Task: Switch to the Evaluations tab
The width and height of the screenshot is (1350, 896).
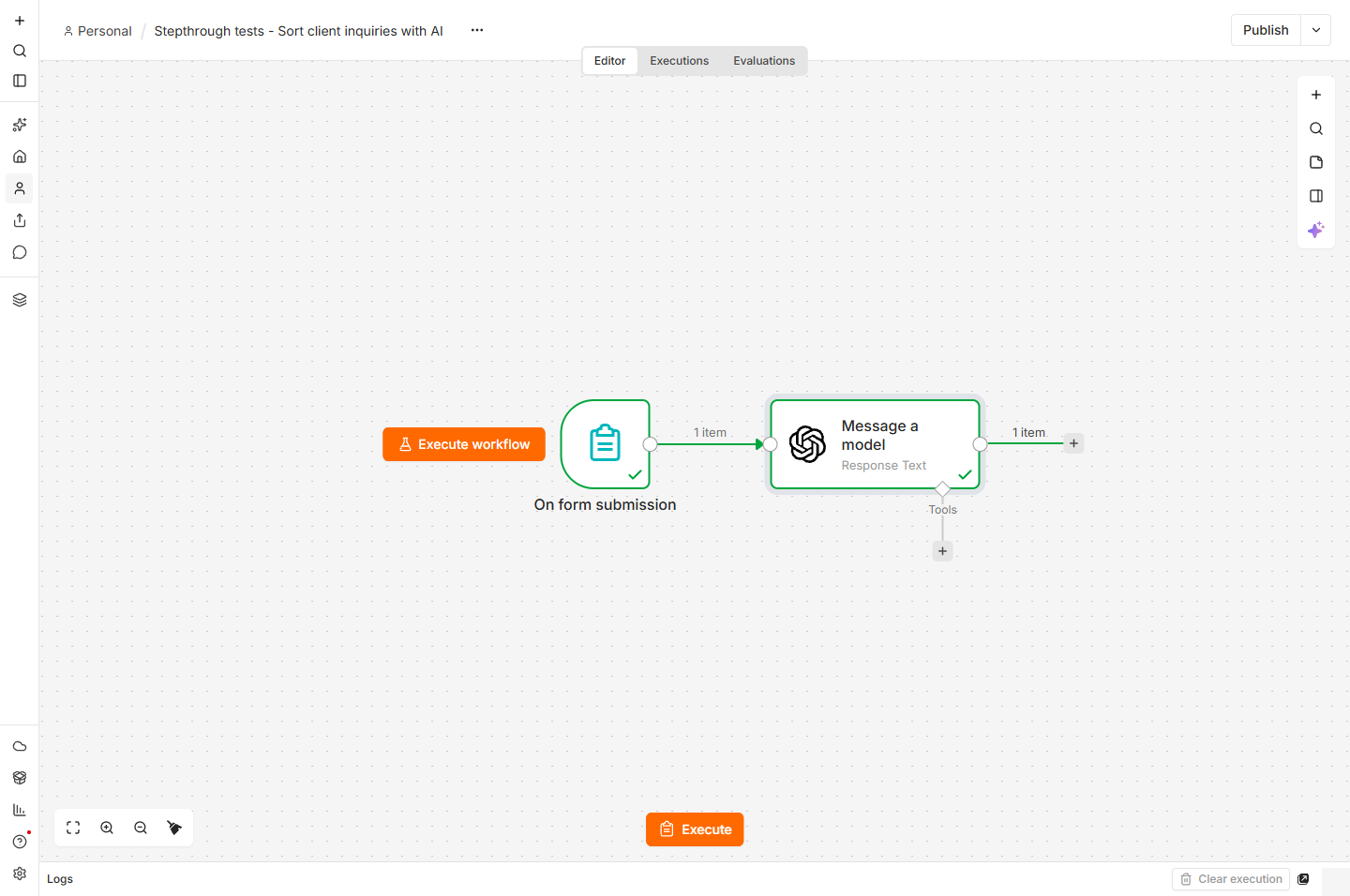Action: (764, 61)
